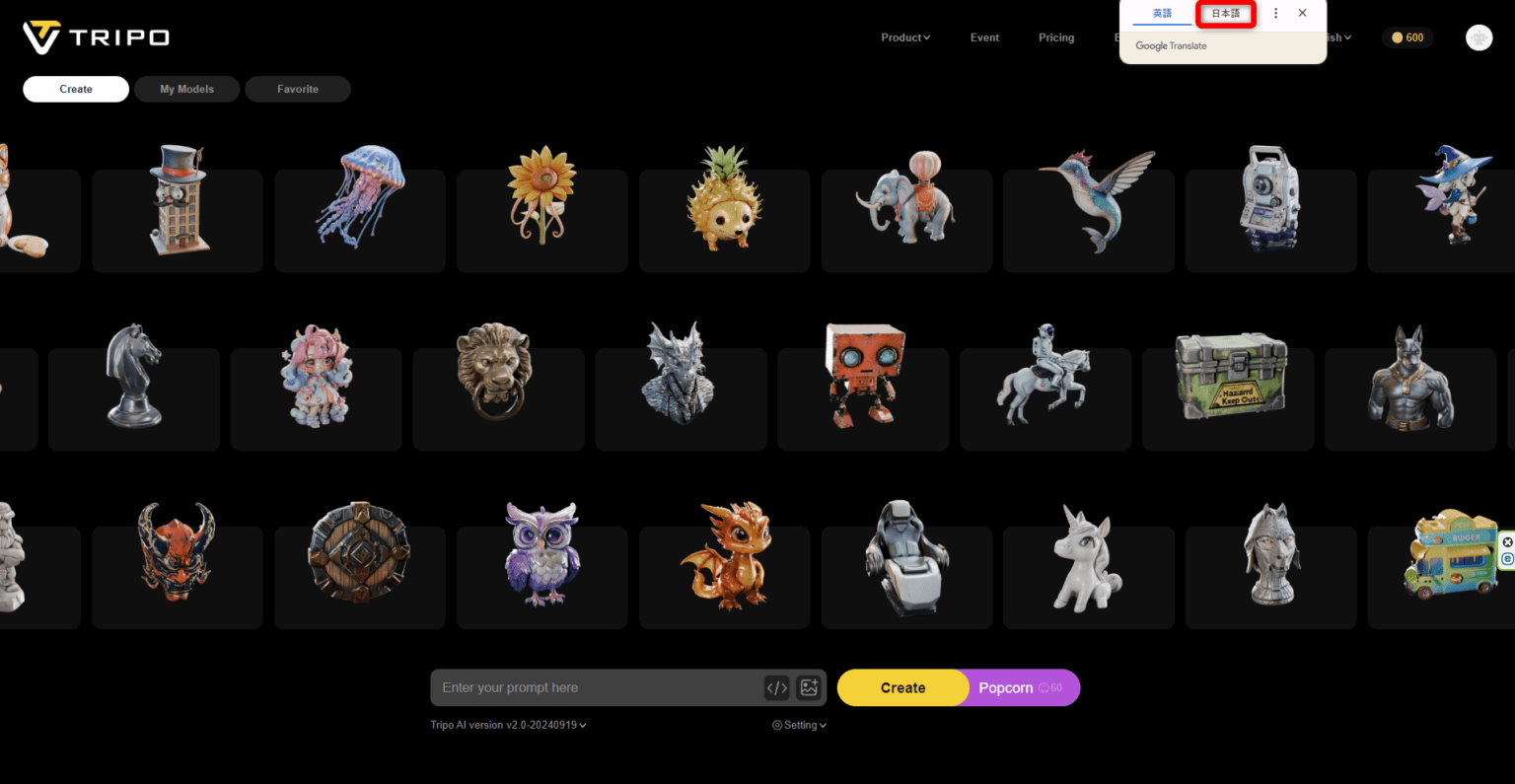The height and width of the screenshot is (784, 1515).
Task: Click the 600 coin credits badge
Action: pos(1407,37)
